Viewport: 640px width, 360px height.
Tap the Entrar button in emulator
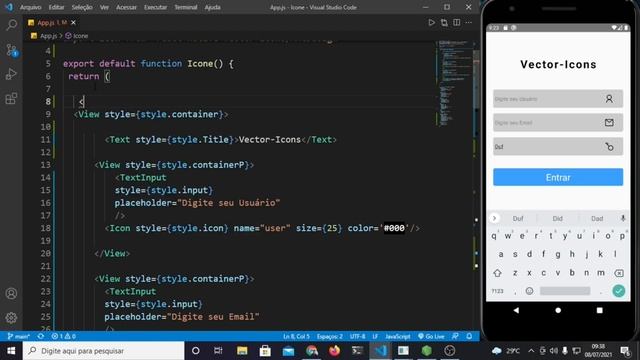click(558, 177)
